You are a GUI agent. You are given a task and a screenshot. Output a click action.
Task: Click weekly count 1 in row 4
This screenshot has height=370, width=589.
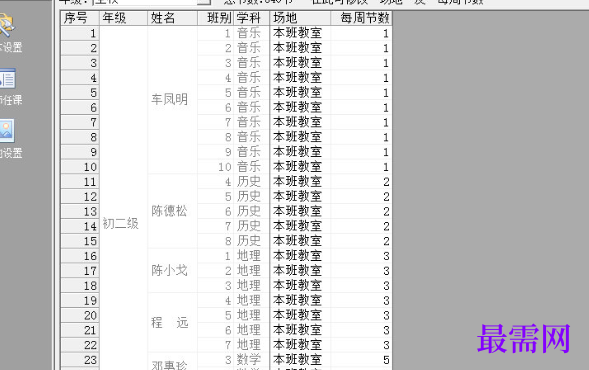pyautogui.click(x=361, y=78)
